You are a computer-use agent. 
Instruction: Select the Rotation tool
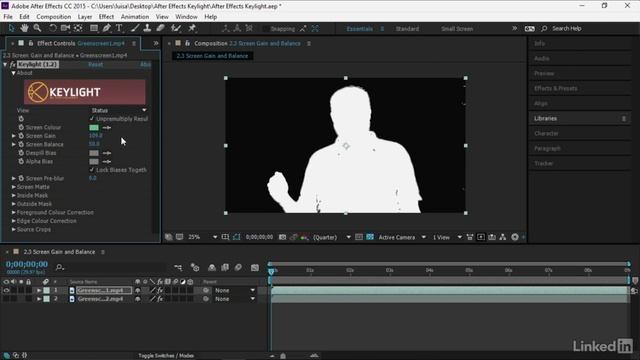[x=53, y=28]
